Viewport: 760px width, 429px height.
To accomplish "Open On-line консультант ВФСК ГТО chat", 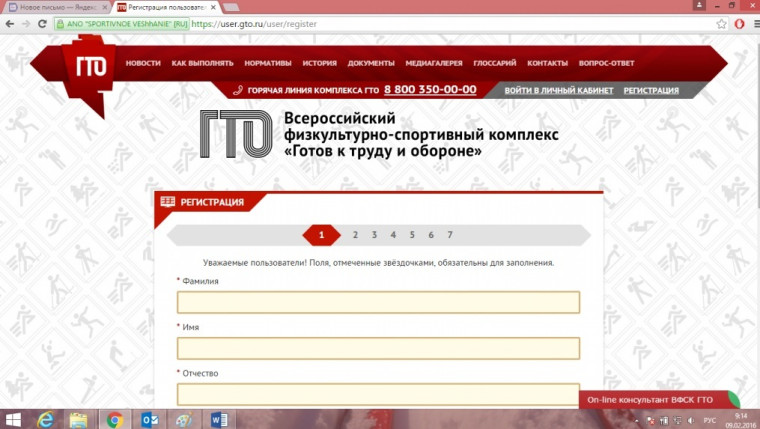I will pos(659,400).
